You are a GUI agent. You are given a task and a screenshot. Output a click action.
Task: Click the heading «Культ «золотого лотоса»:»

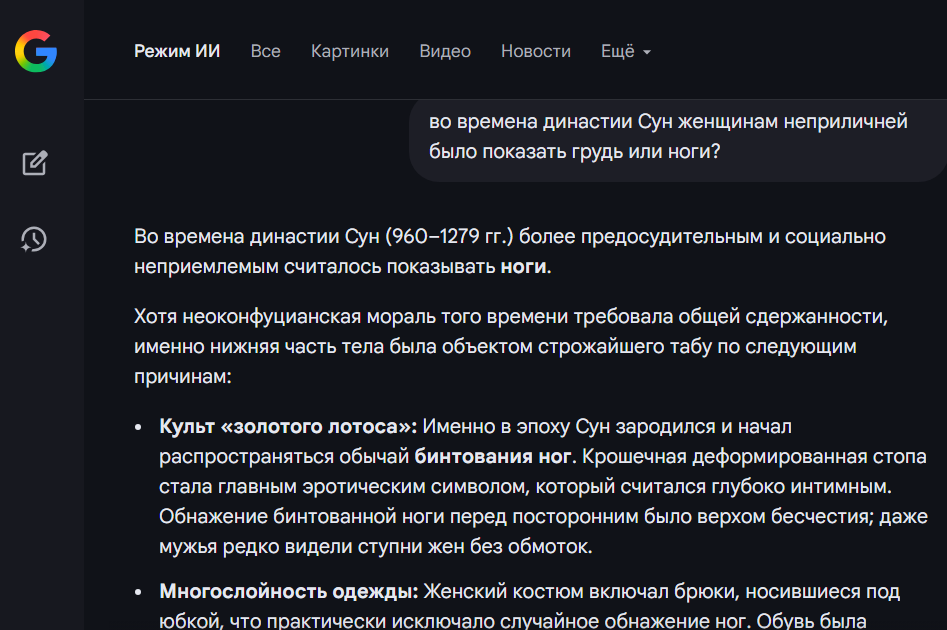(x=288, y=427)
